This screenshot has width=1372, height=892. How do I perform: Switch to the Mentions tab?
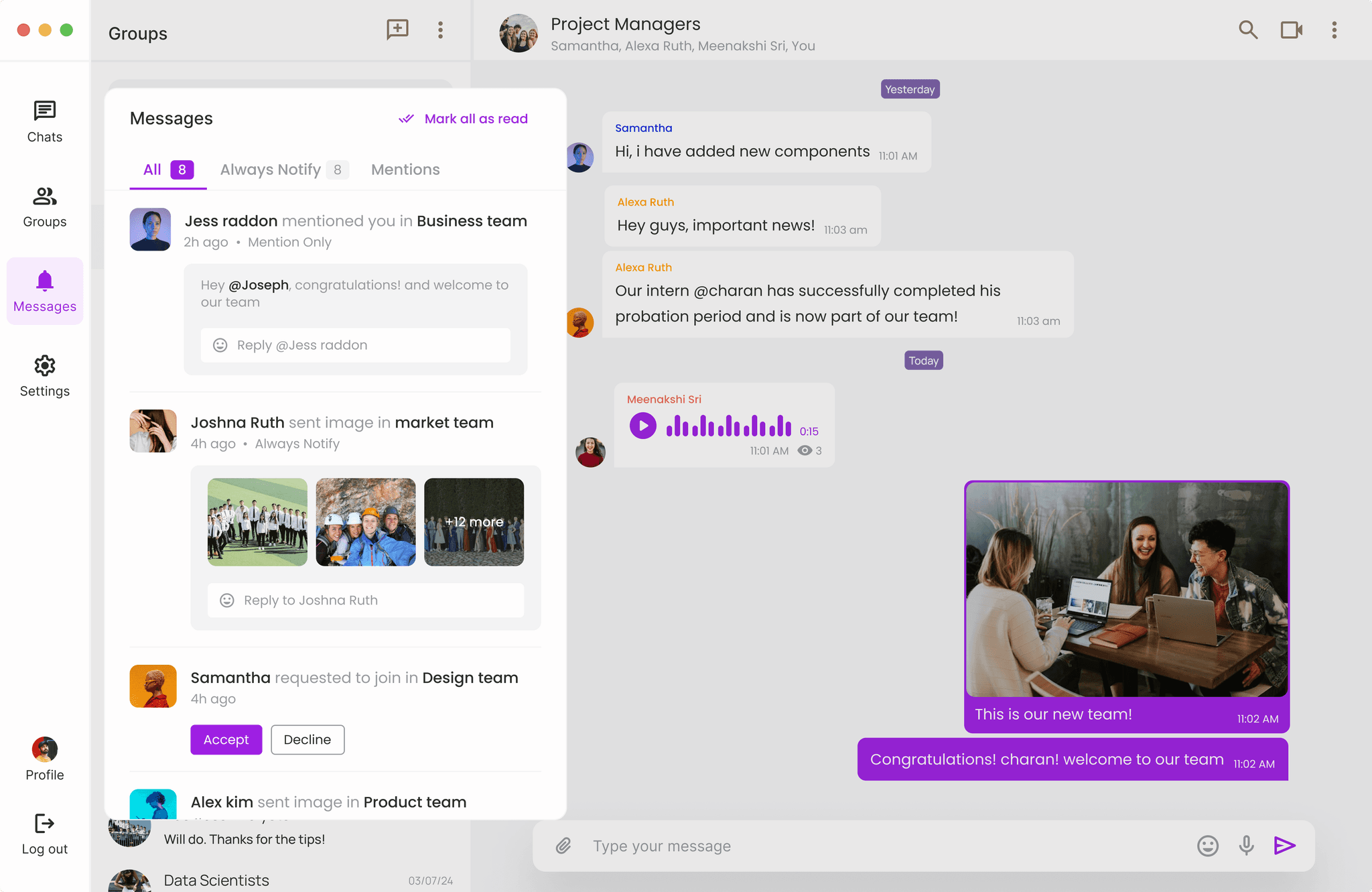(x=405, y=170)
